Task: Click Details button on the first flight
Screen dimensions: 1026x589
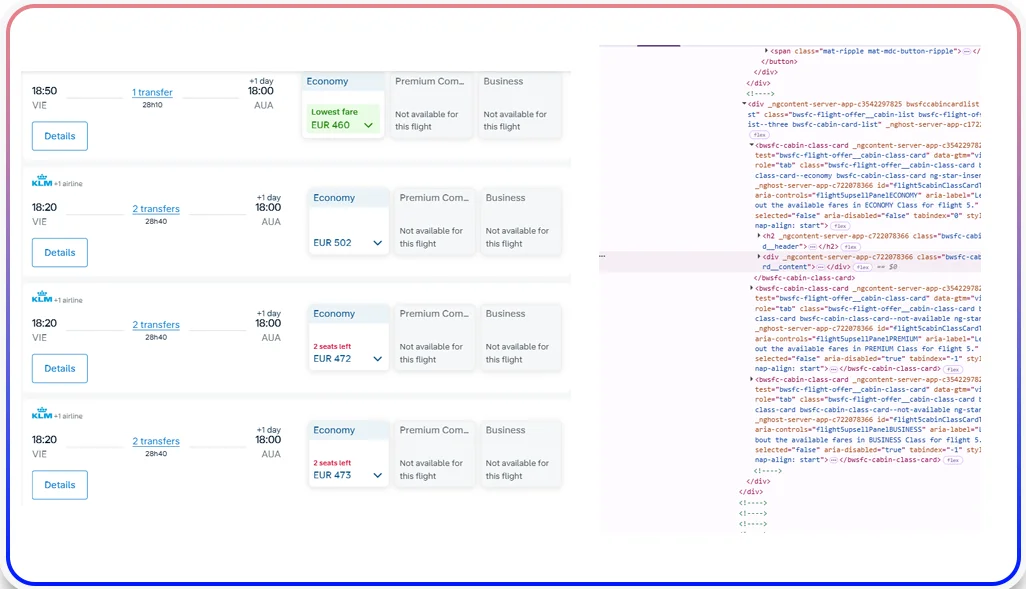Action: point(59,135)
